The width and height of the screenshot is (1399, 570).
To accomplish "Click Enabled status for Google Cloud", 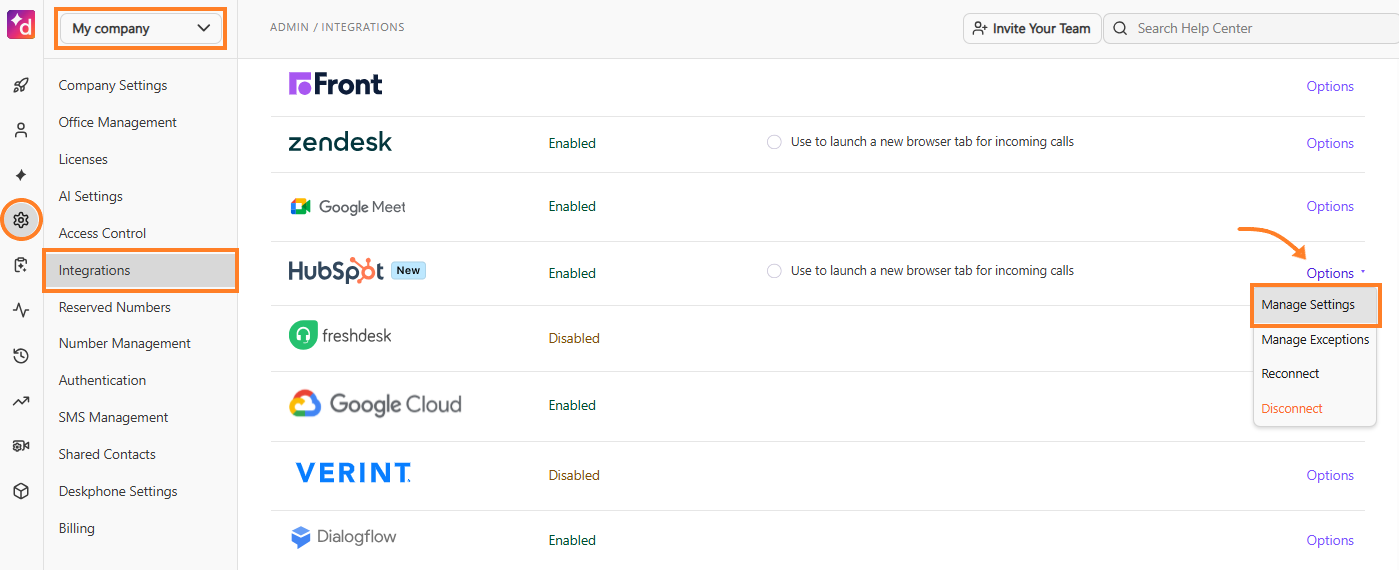I will point(572,405).
